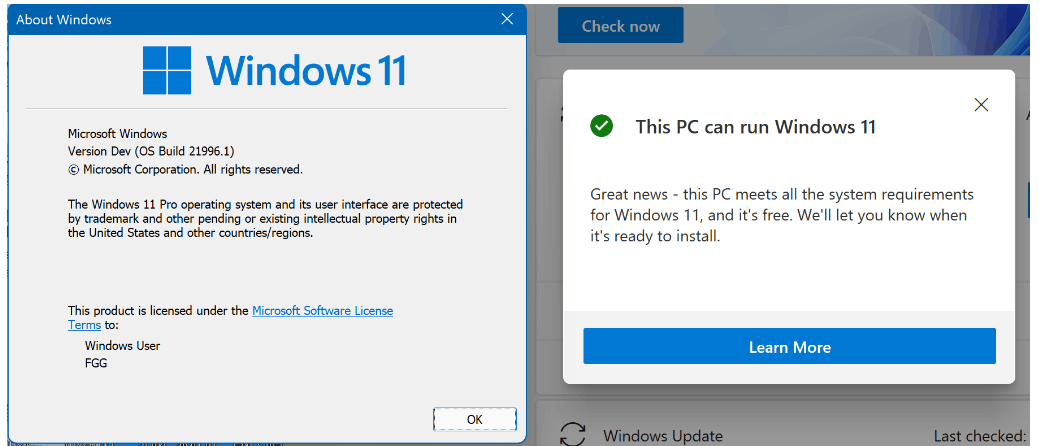The image size is (1039, 446).
Task: Click the green checkmark status icon
Action: pyautogui.click(x=602, y=126)
